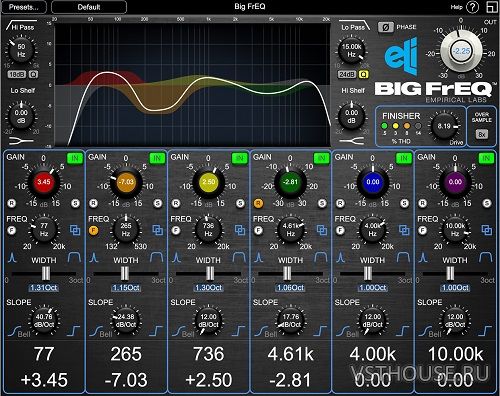Screen dimensions: 500x396
Task: Click the 40.78 dB/Oct SLOPE knob
Action: pos(44,320)
